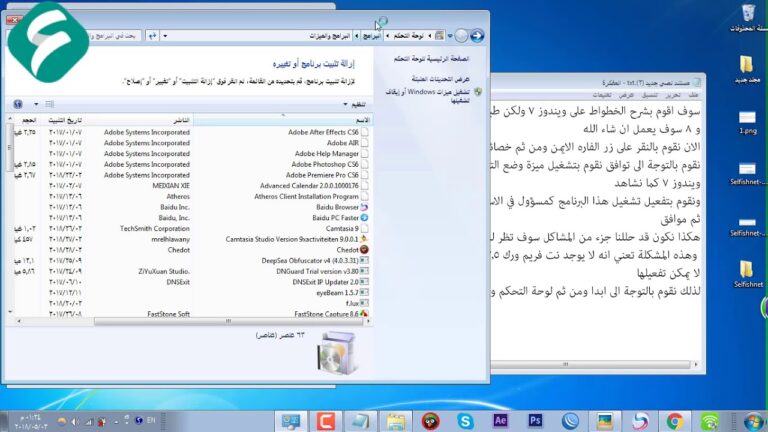The image size is (768, 432).
Task: Expand the breadcrumb arrow after 'لوحة التحكم'
Action: 387,36
